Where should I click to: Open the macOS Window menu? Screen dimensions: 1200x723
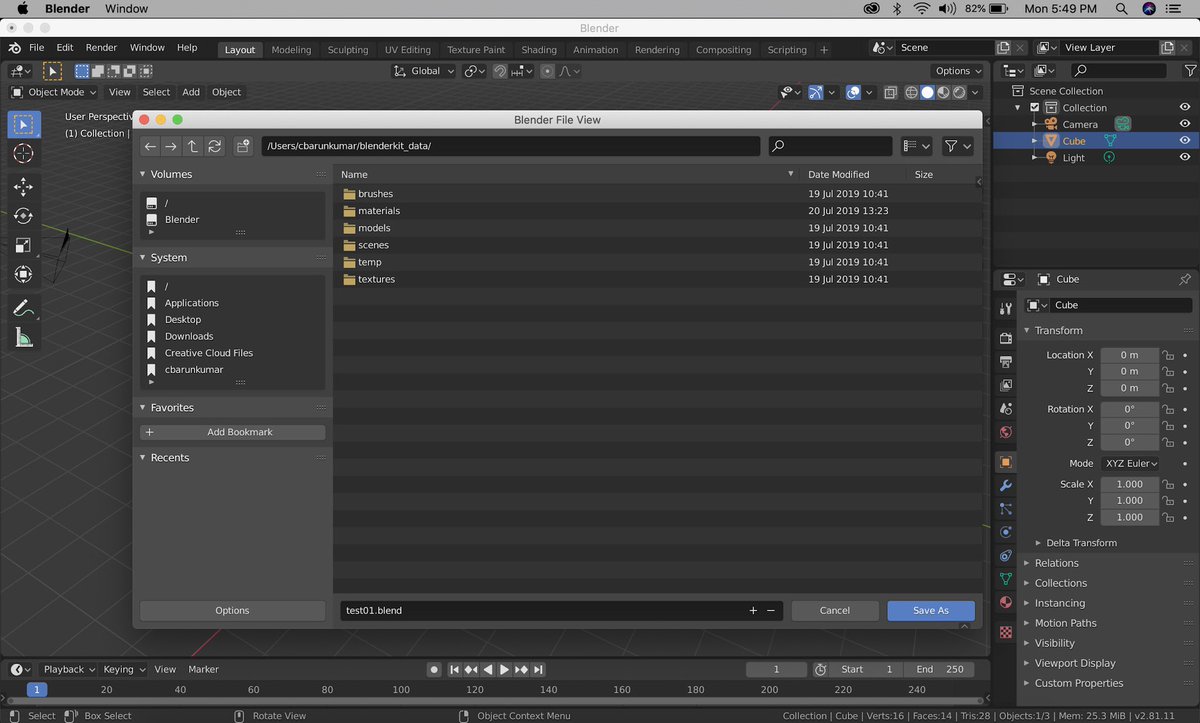(126, 9)
